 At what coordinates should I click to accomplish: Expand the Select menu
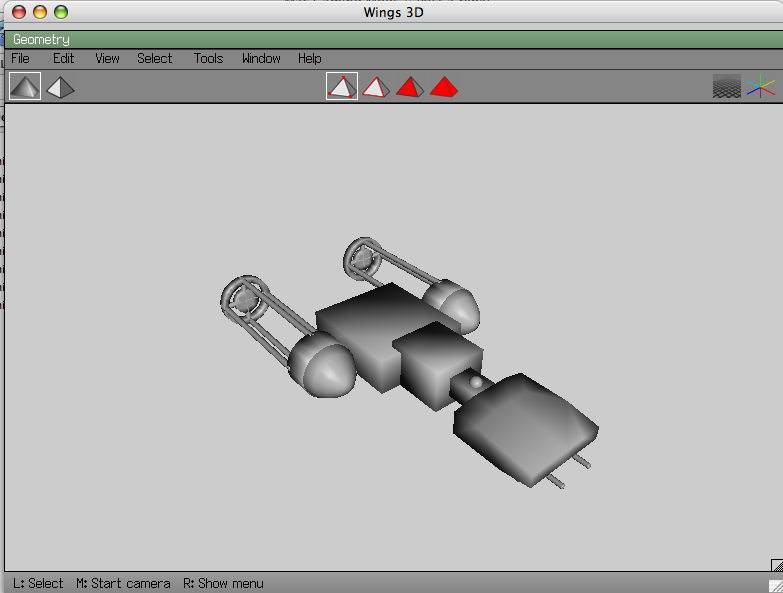click(x=155, y=59)
